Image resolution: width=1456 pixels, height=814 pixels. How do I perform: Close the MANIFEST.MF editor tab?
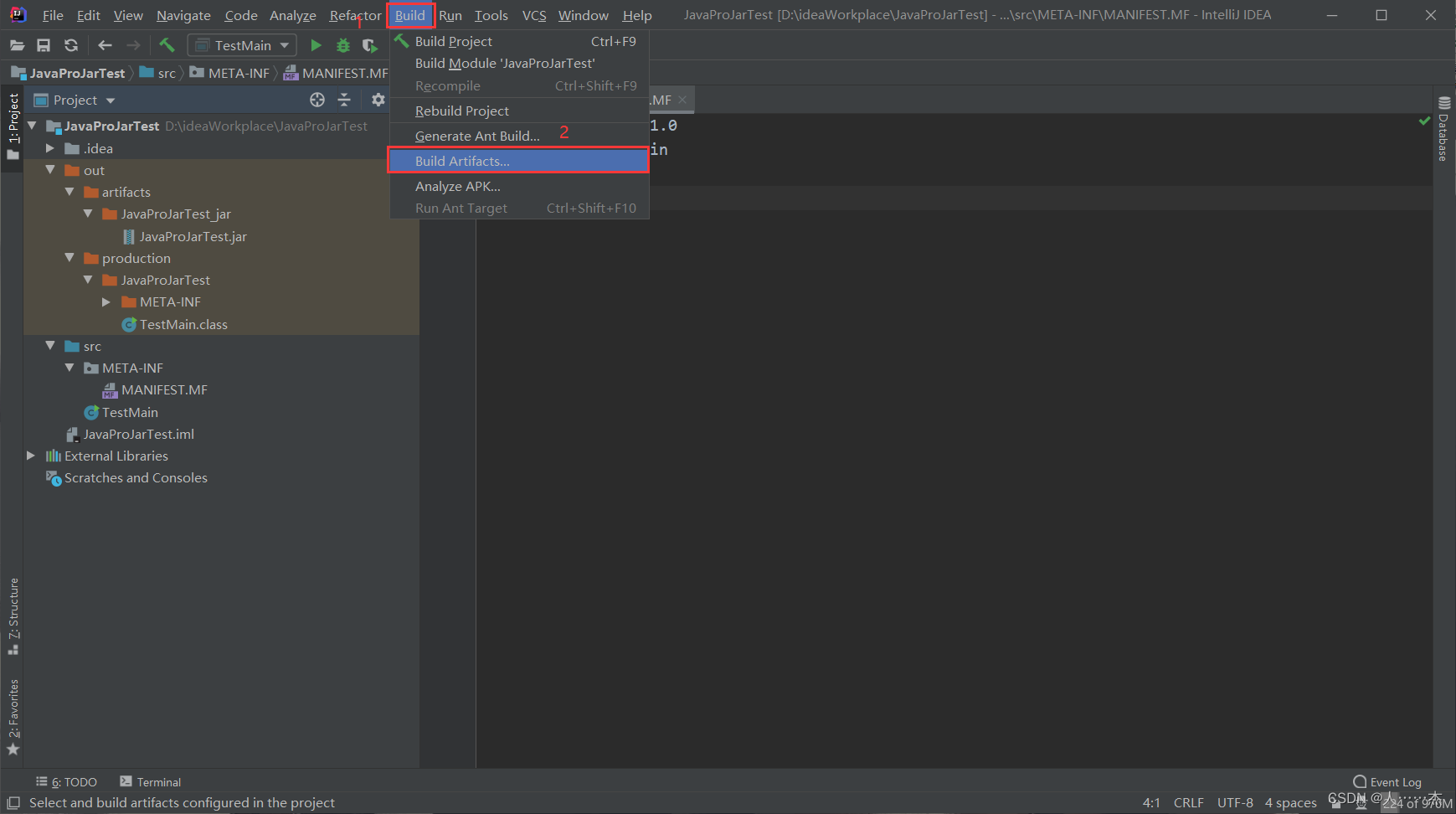pyautogui.click(x=683, y=100)
